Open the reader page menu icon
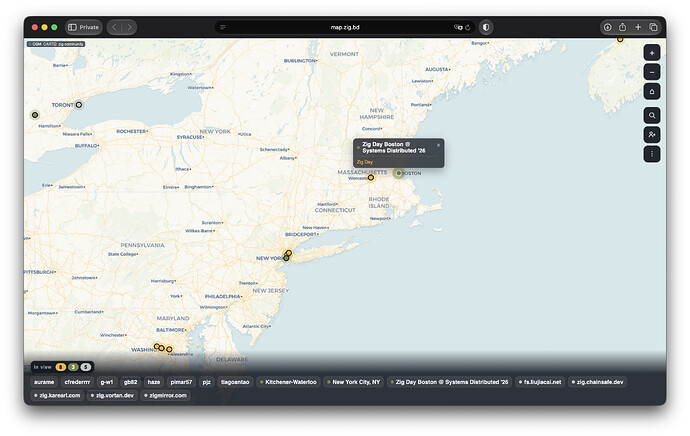This screenshot has height=436, width=690. [x=223, y=27]
